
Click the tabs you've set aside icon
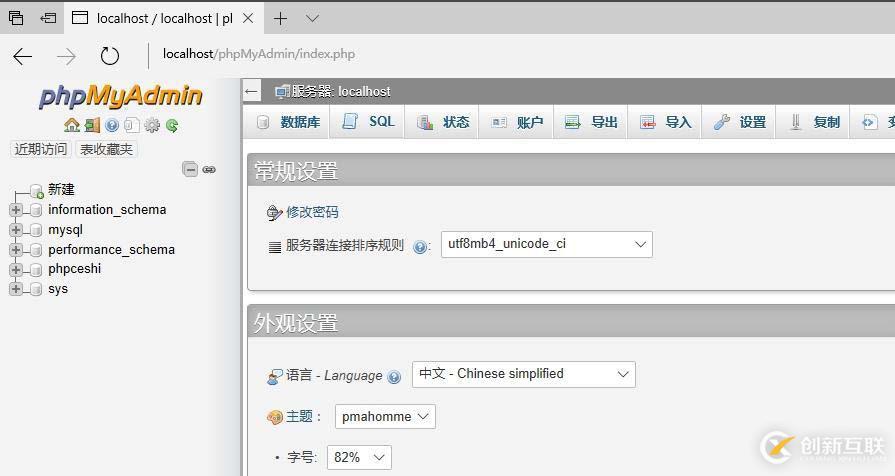coord(16,18)
